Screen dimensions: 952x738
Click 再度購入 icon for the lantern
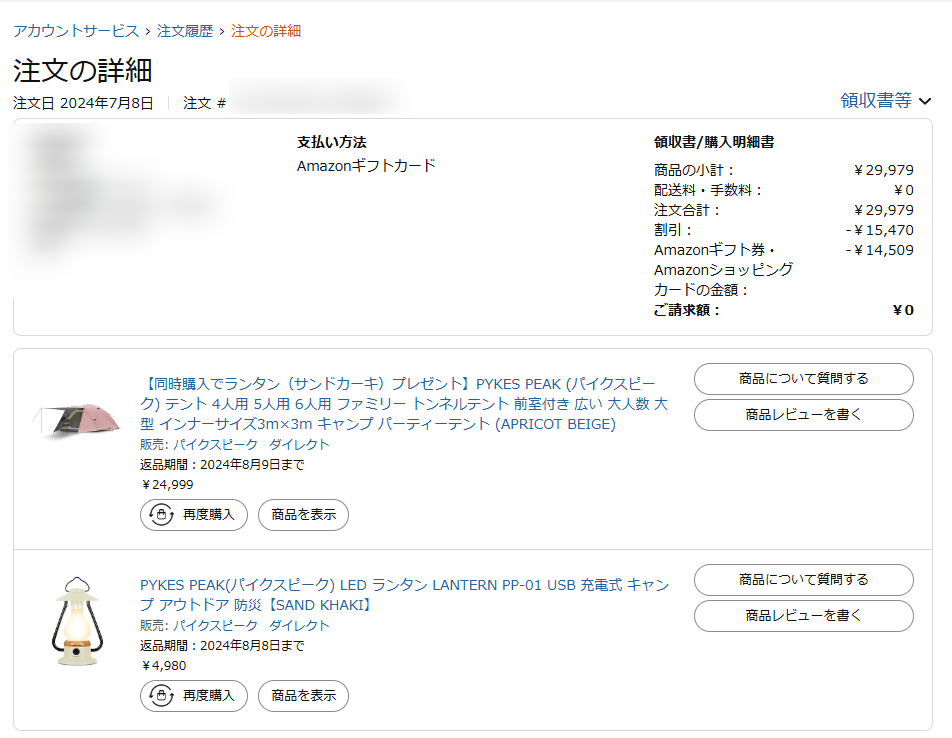159,695
